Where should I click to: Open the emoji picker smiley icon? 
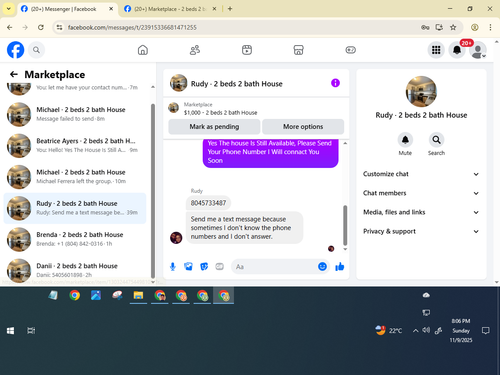click(322, 266)
